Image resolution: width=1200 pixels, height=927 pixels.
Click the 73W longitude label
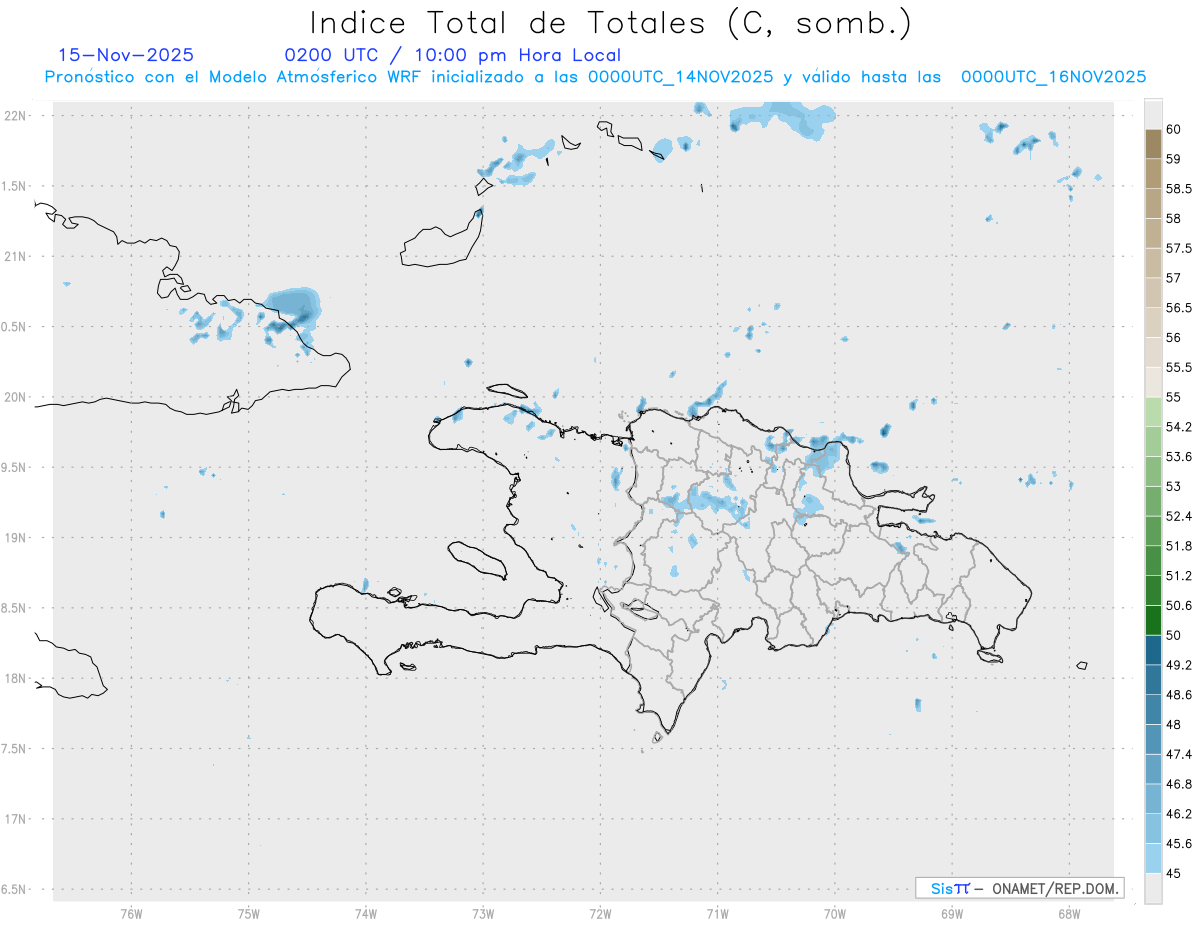pyautogui.click(x=483, y=913)
